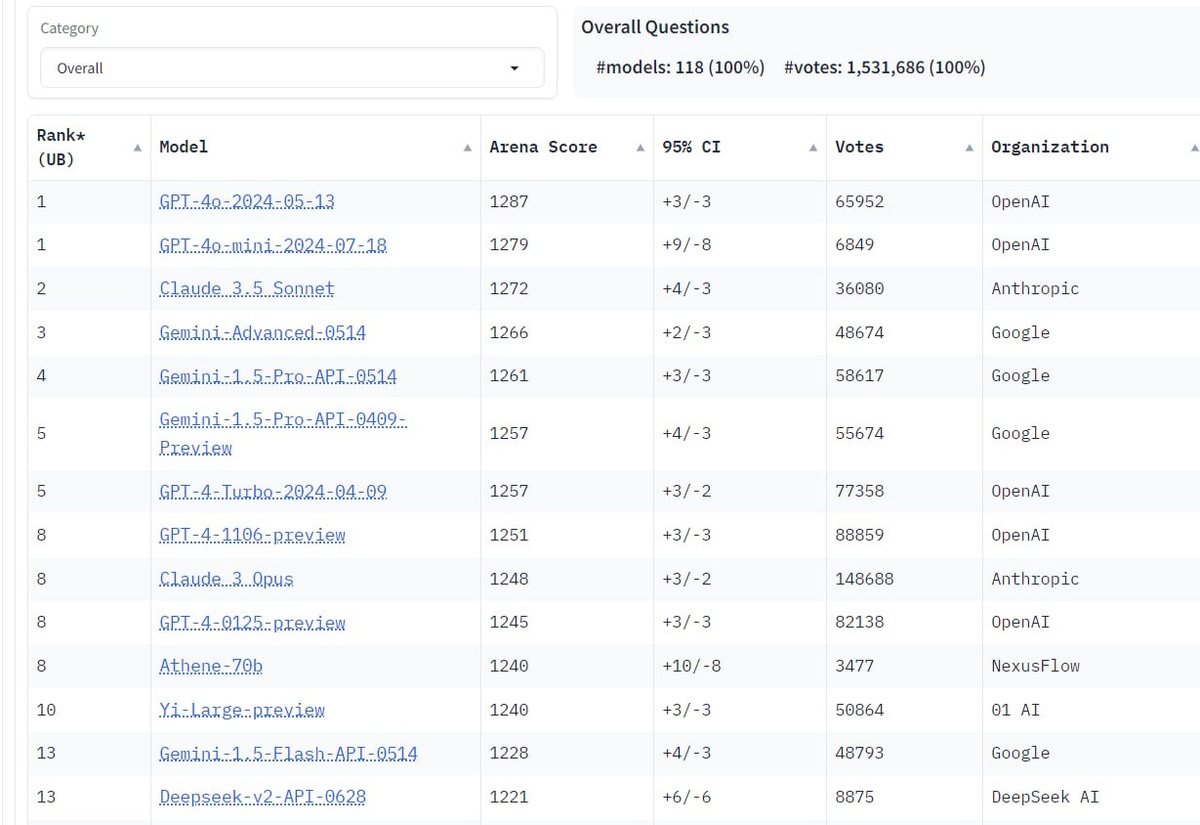Click the Model column header text

pyautogui.click(x=184, y=147)
